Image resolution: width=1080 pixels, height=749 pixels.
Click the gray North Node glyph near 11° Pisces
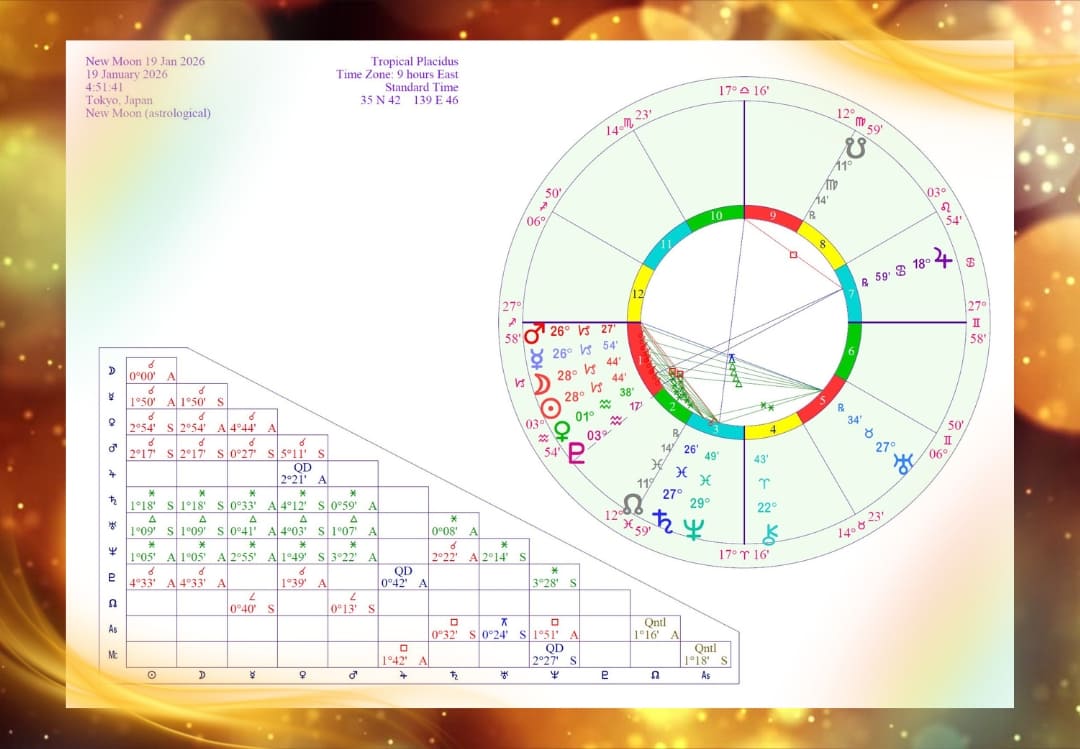633,503
